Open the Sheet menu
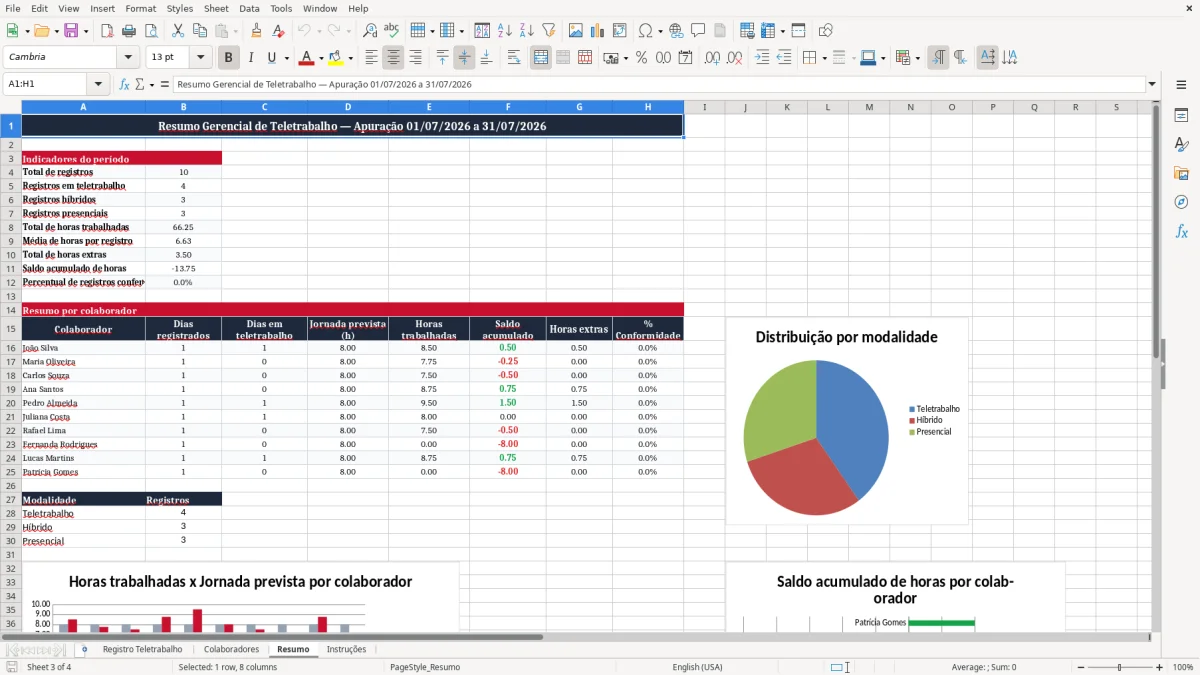This screenshot has height=675, width=1200. click(x=216, y=8)
